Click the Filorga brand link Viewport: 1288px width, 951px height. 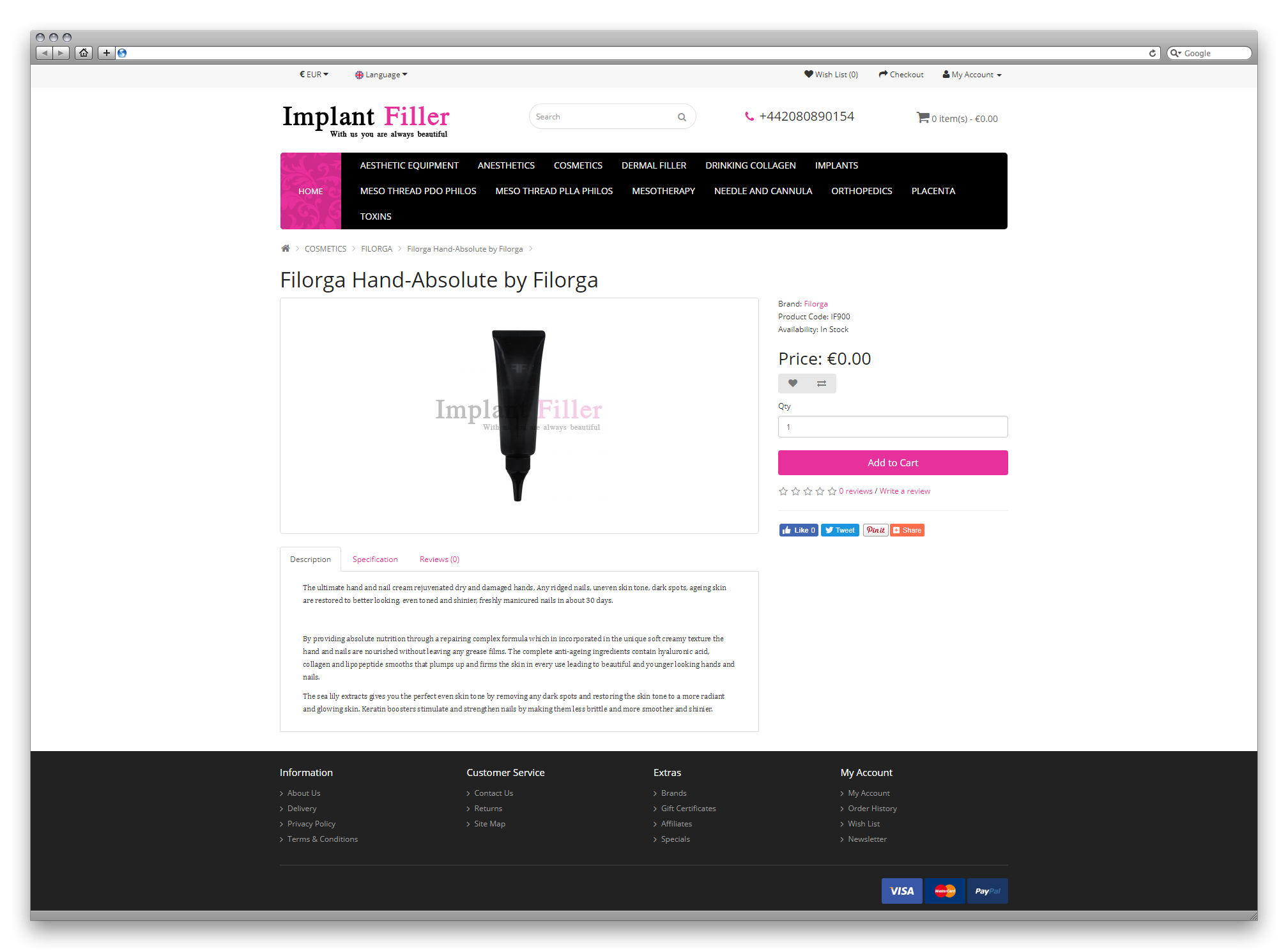pos(816,304)
